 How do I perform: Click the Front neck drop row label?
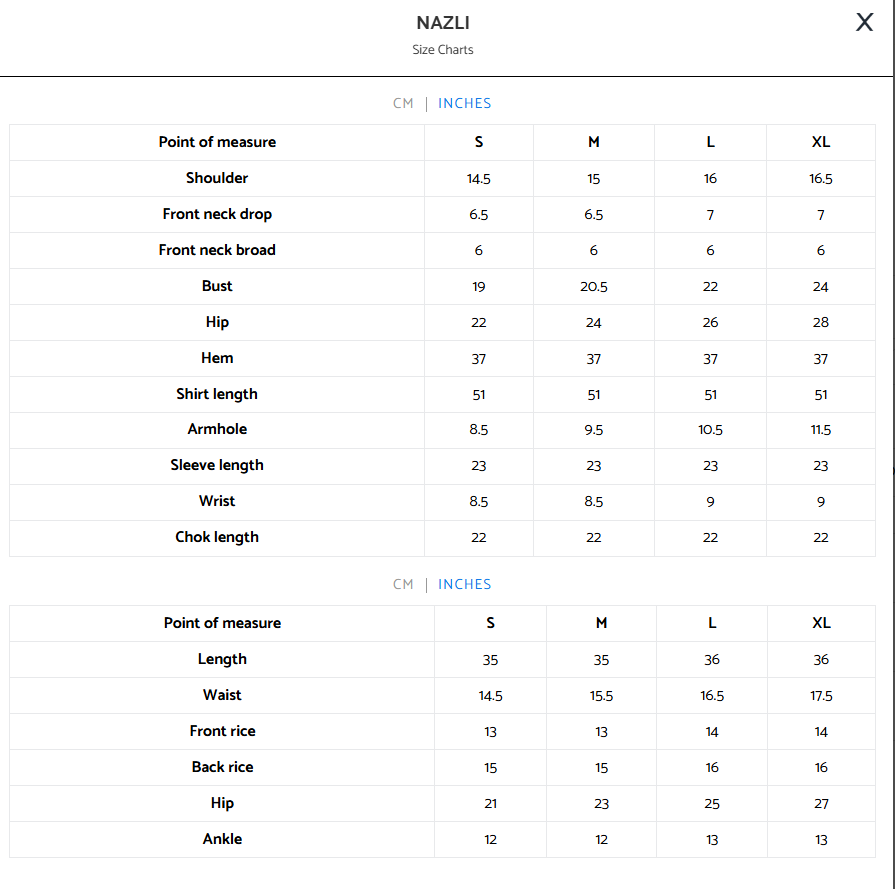[217, 214]
